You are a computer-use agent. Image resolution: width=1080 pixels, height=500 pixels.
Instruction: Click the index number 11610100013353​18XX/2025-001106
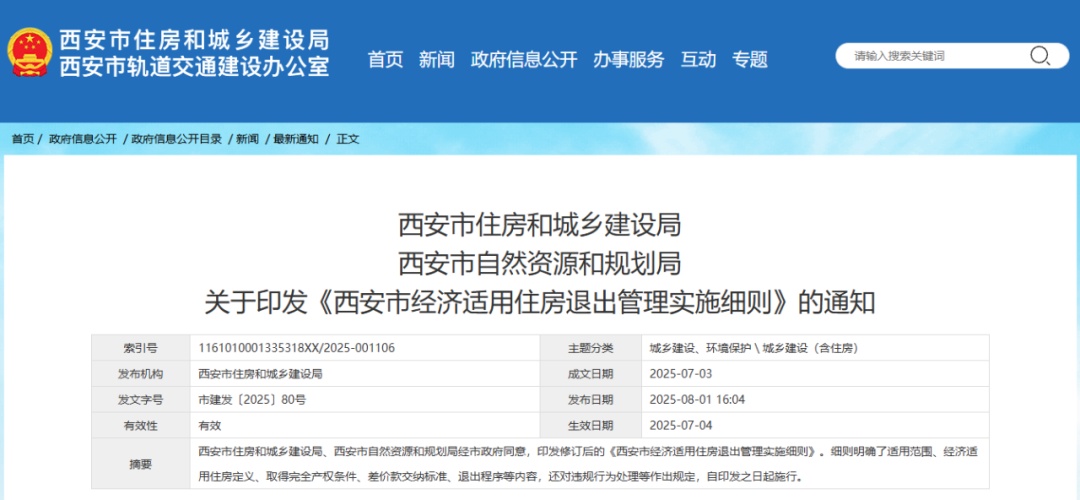tap(297, 348)
